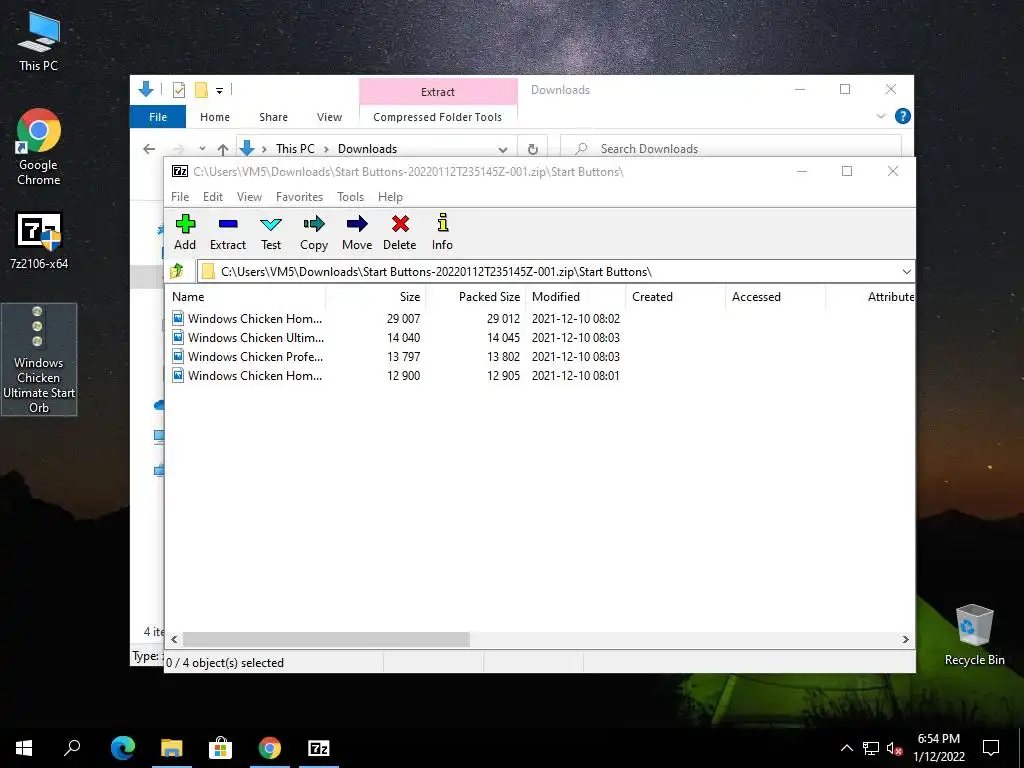The width and height of the screenshot is (1024, 768).
Task: Sort by the Accessed column header
Action: (775, 296)
